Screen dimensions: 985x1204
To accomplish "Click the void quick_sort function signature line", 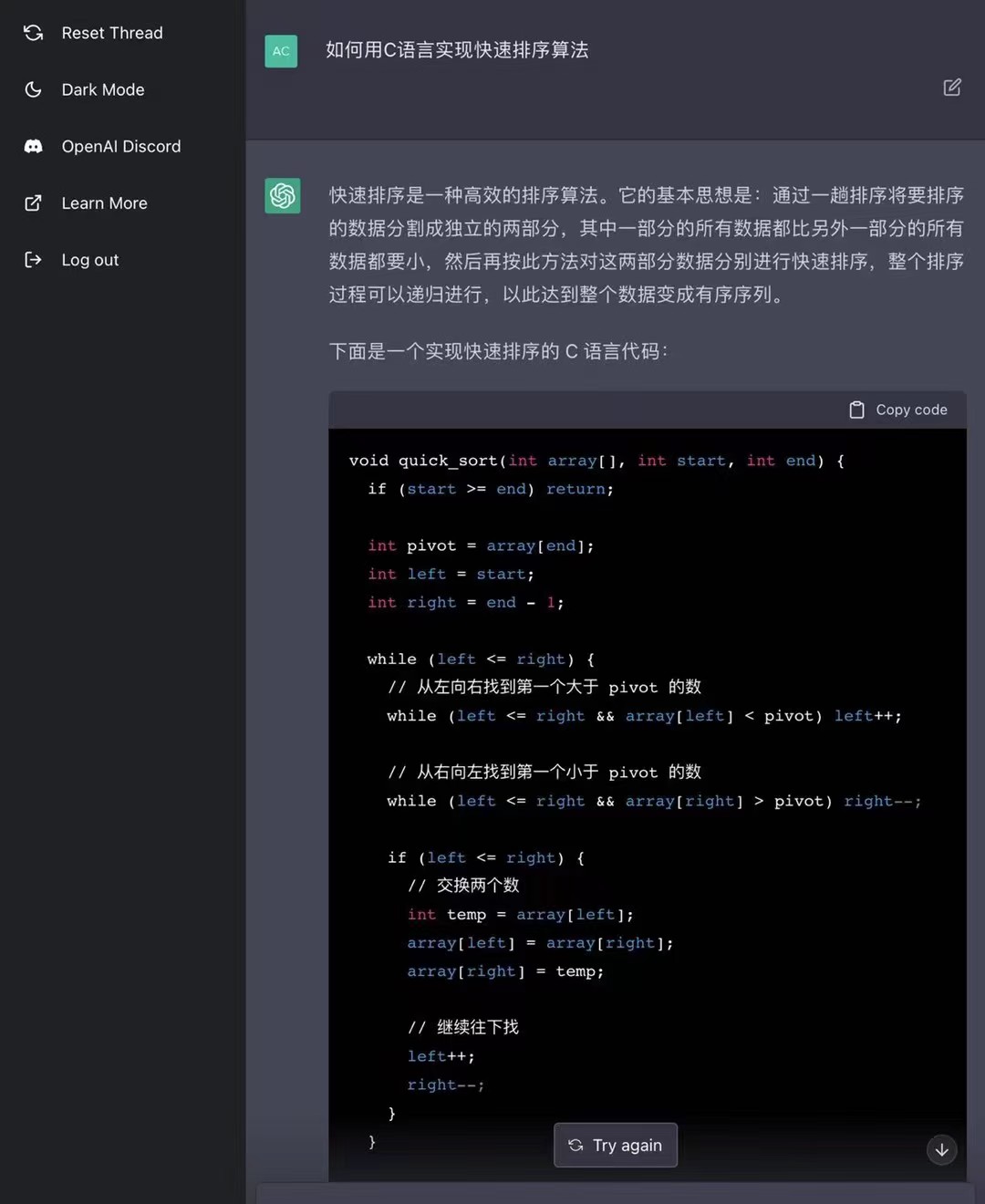I will [596, 461].
